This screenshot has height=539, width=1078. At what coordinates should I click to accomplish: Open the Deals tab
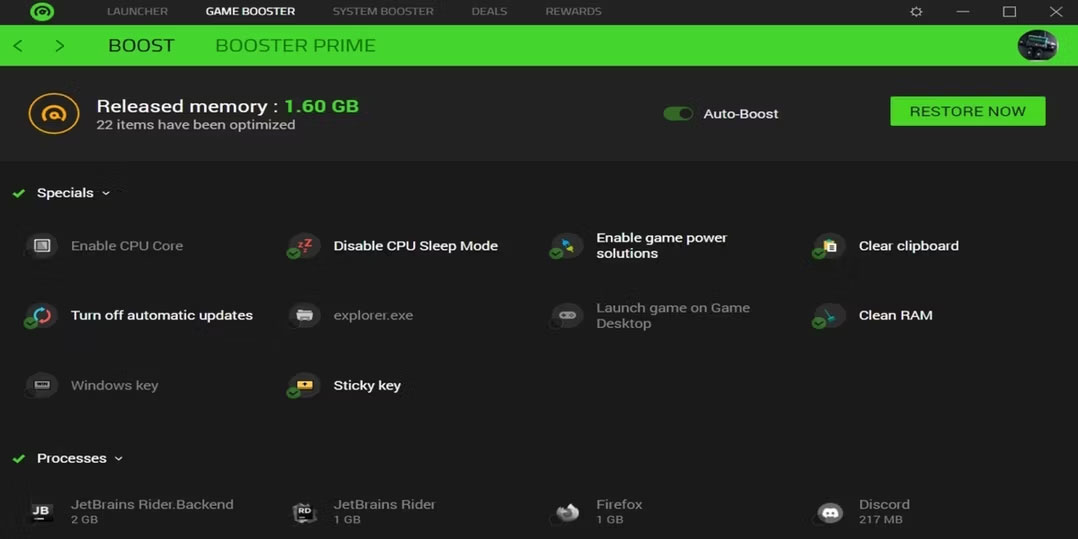(489, 12)
